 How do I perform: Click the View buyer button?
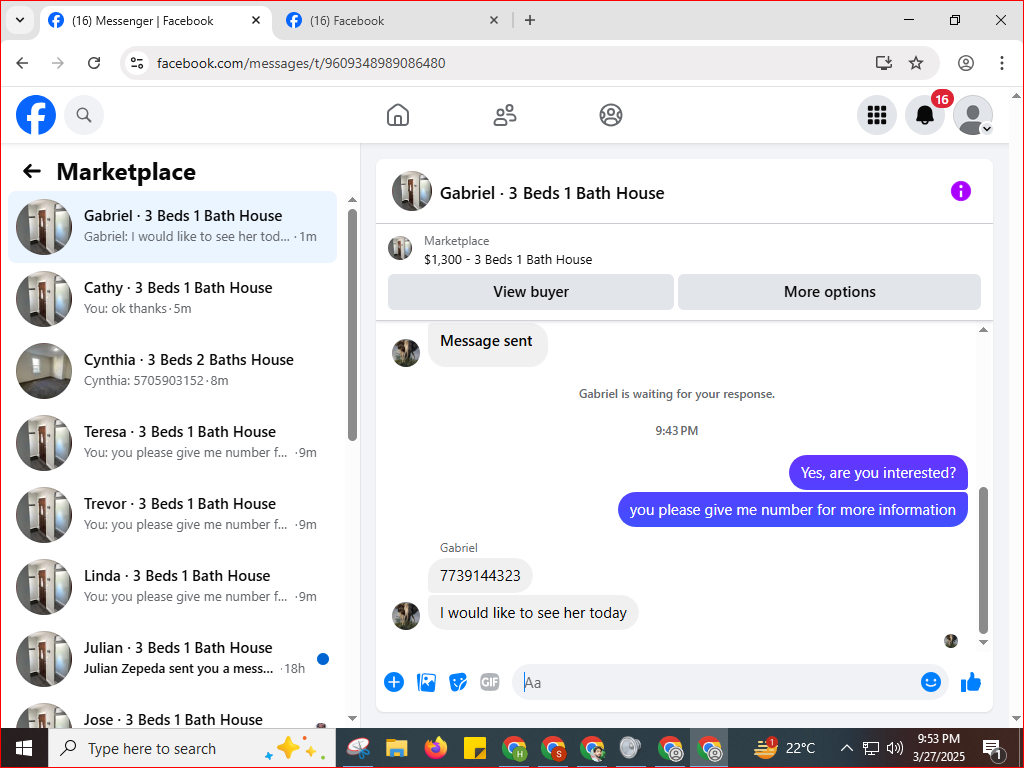pos(531,292)
